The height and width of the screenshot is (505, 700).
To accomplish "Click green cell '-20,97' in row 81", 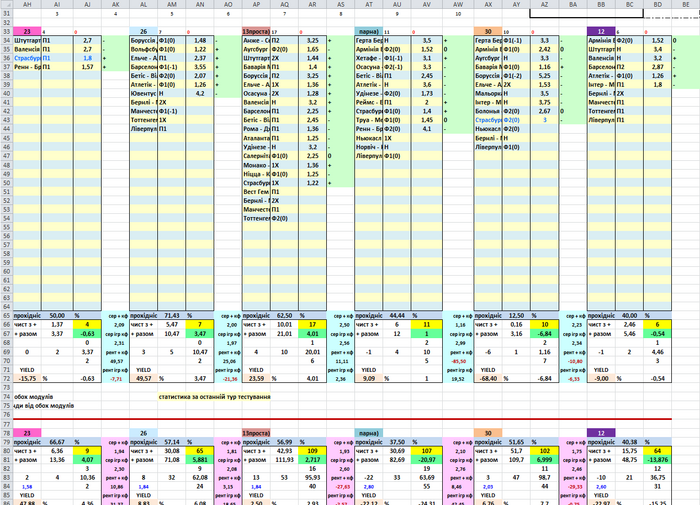I will [427, 459].
